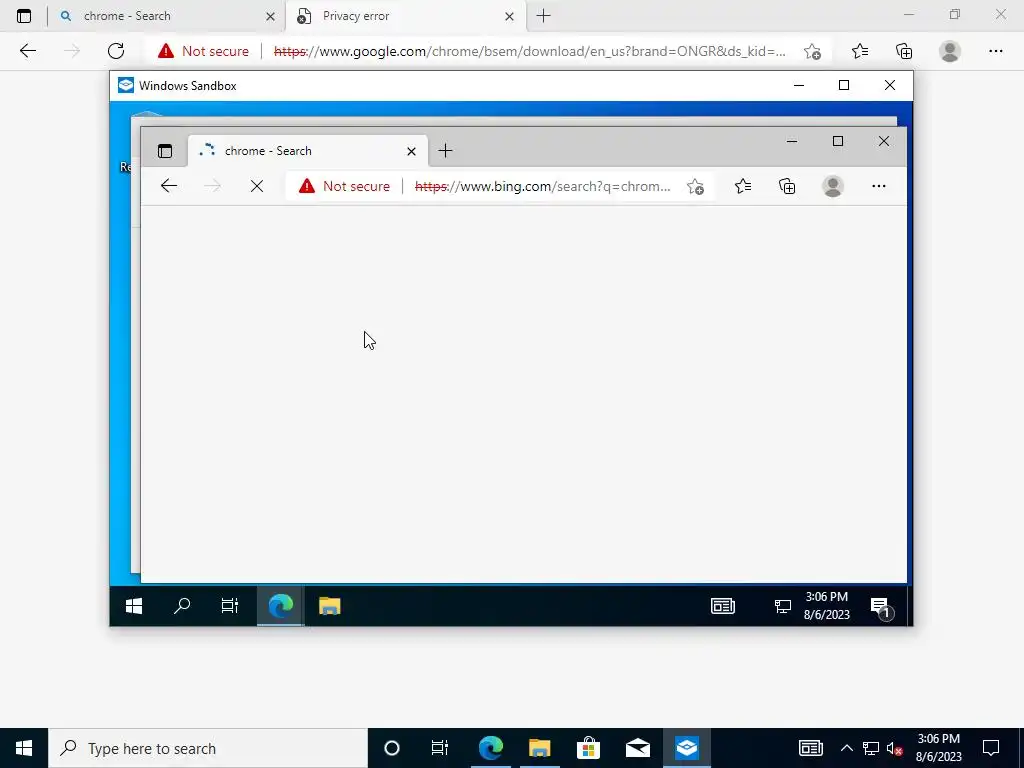The height and width of the screenshot is (768, 1024).
Task: Open Task View in Sandbox taskbar
Action: tap(230, 606)
